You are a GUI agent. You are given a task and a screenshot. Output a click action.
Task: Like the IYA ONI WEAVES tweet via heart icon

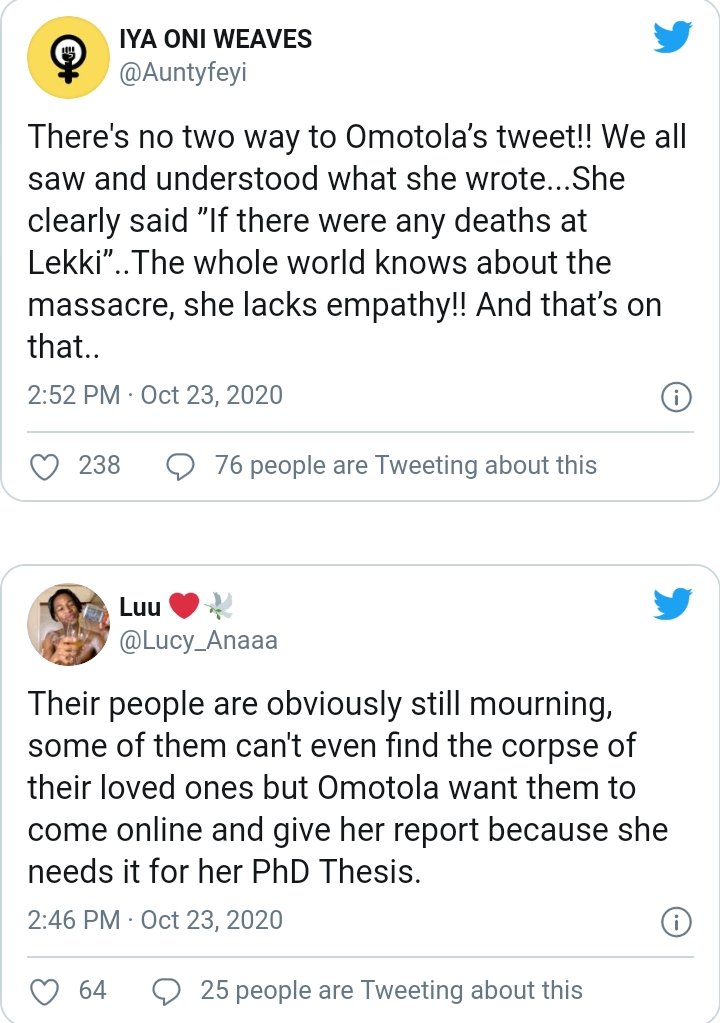(45, 466)
